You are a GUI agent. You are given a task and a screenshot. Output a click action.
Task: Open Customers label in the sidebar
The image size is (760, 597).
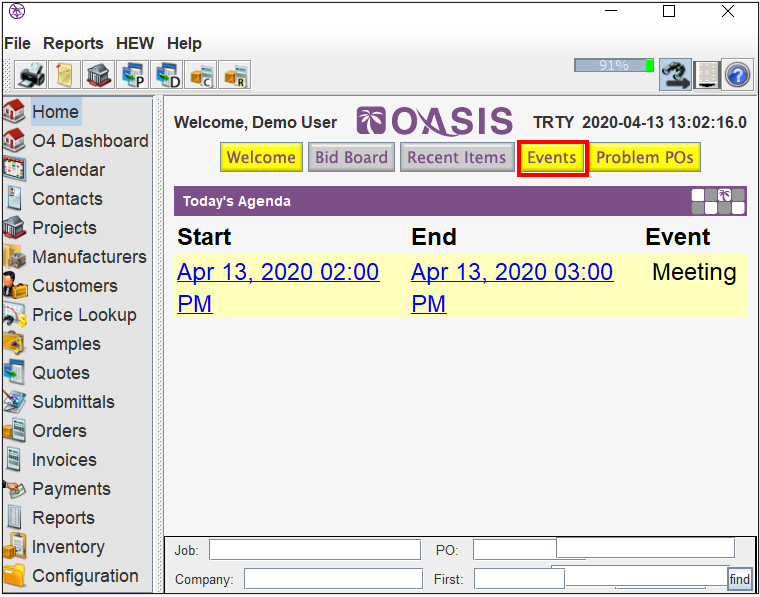tap(75, 286)
